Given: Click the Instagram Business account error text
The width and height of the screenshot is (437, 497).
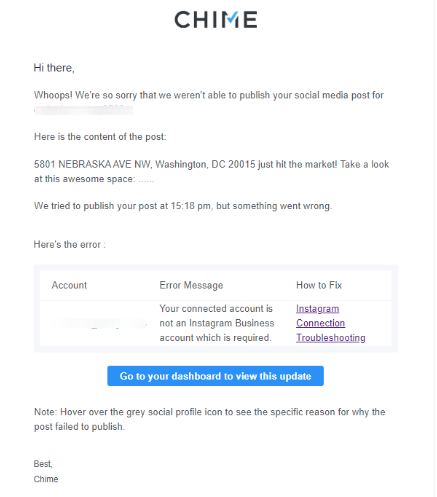Looking at the screenshot, I should [x=217, y=323].
